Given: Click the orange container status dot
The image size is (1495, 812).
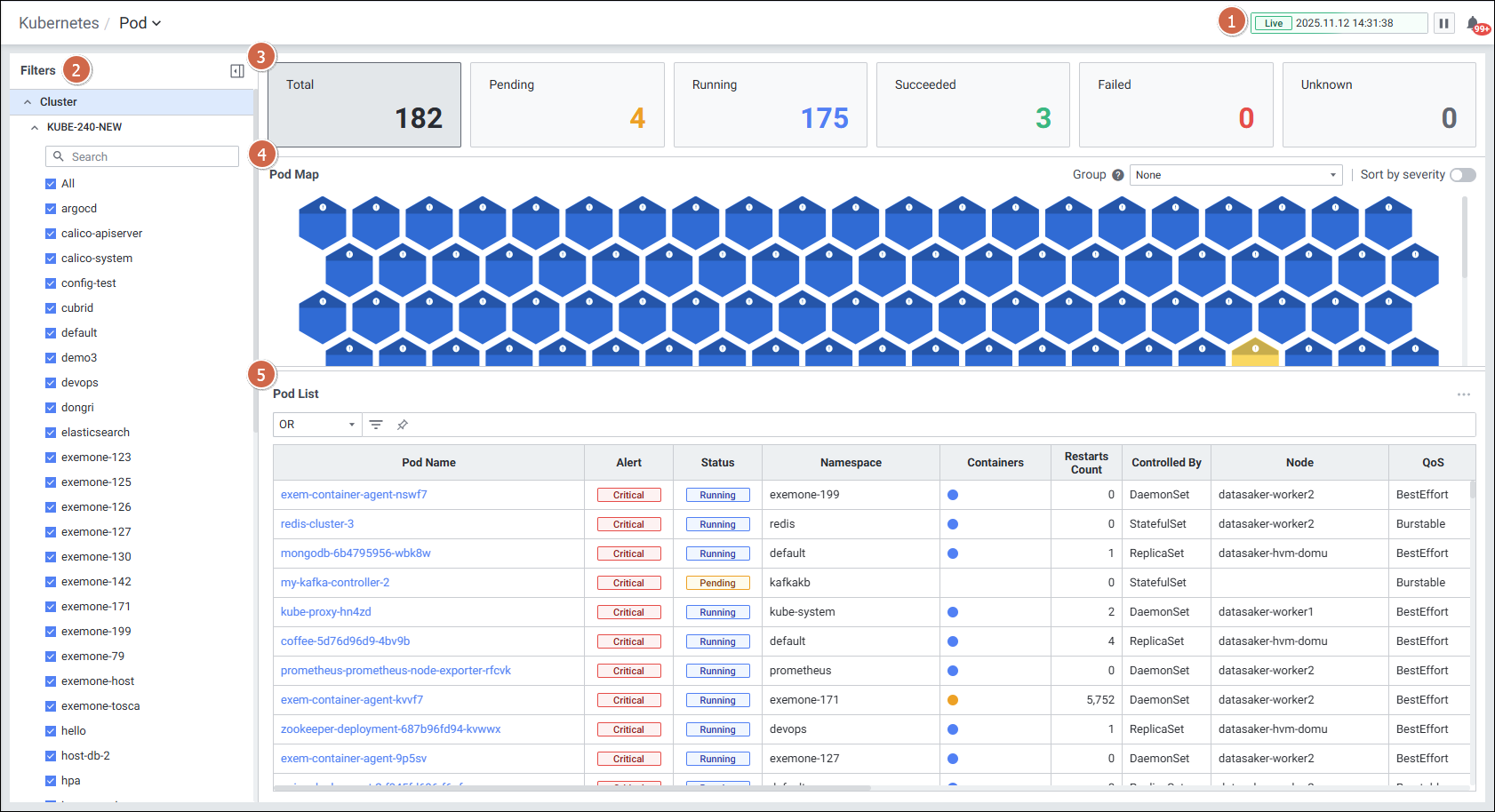Looking at the screenshot, I should click(x=953, y=700).
